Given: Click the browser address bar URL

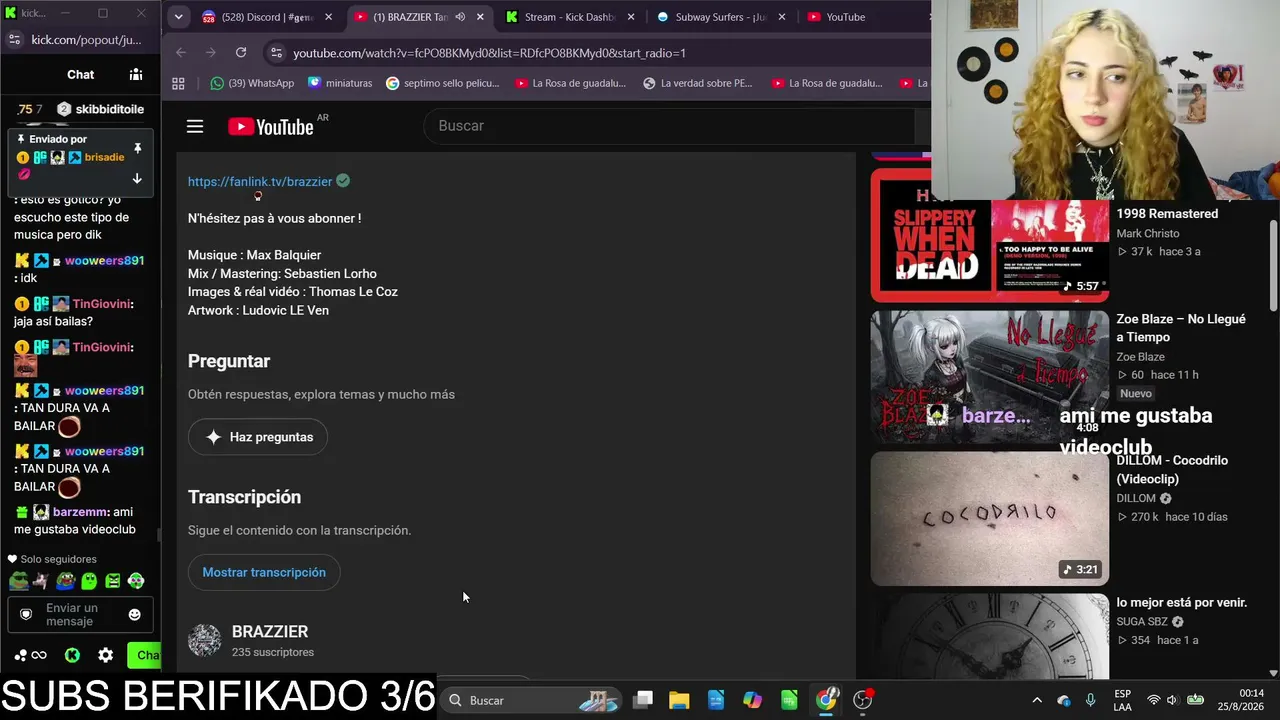Looking at the screenshot, I should point(489,53).
